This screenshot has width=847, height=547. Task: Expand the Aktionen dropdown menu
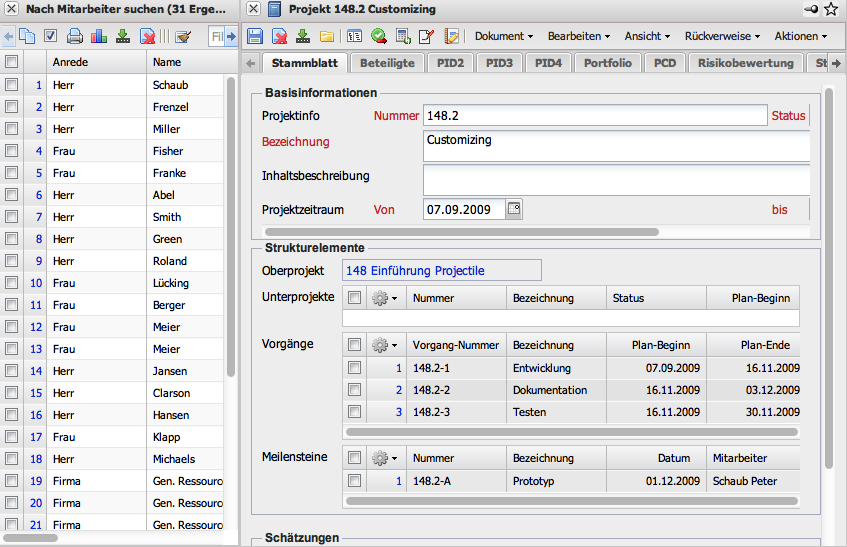pyautogui.click(x=800, y=36)
